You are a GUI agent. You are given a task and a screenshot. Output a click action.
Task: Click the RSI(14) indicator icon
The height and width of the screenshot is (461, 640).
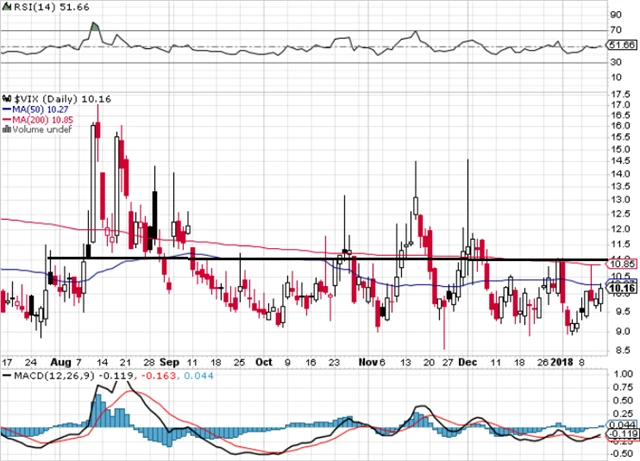(6, 7)
